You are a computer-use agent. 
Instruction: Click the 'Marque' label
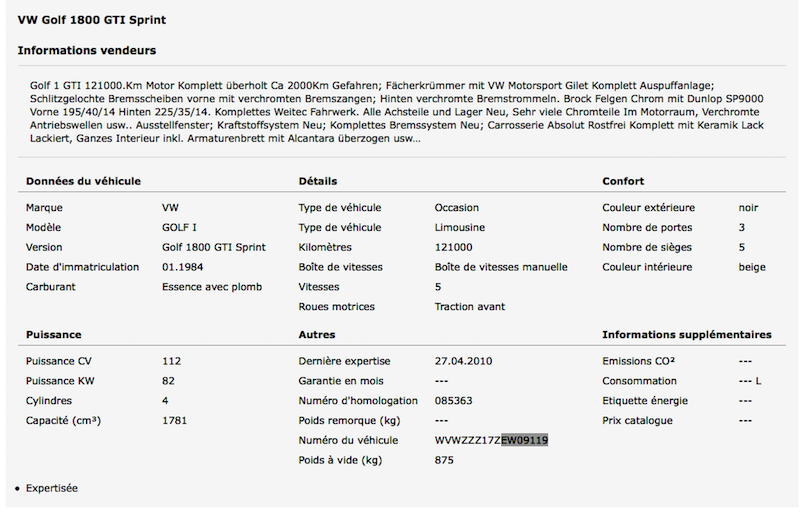coord(44,208)
